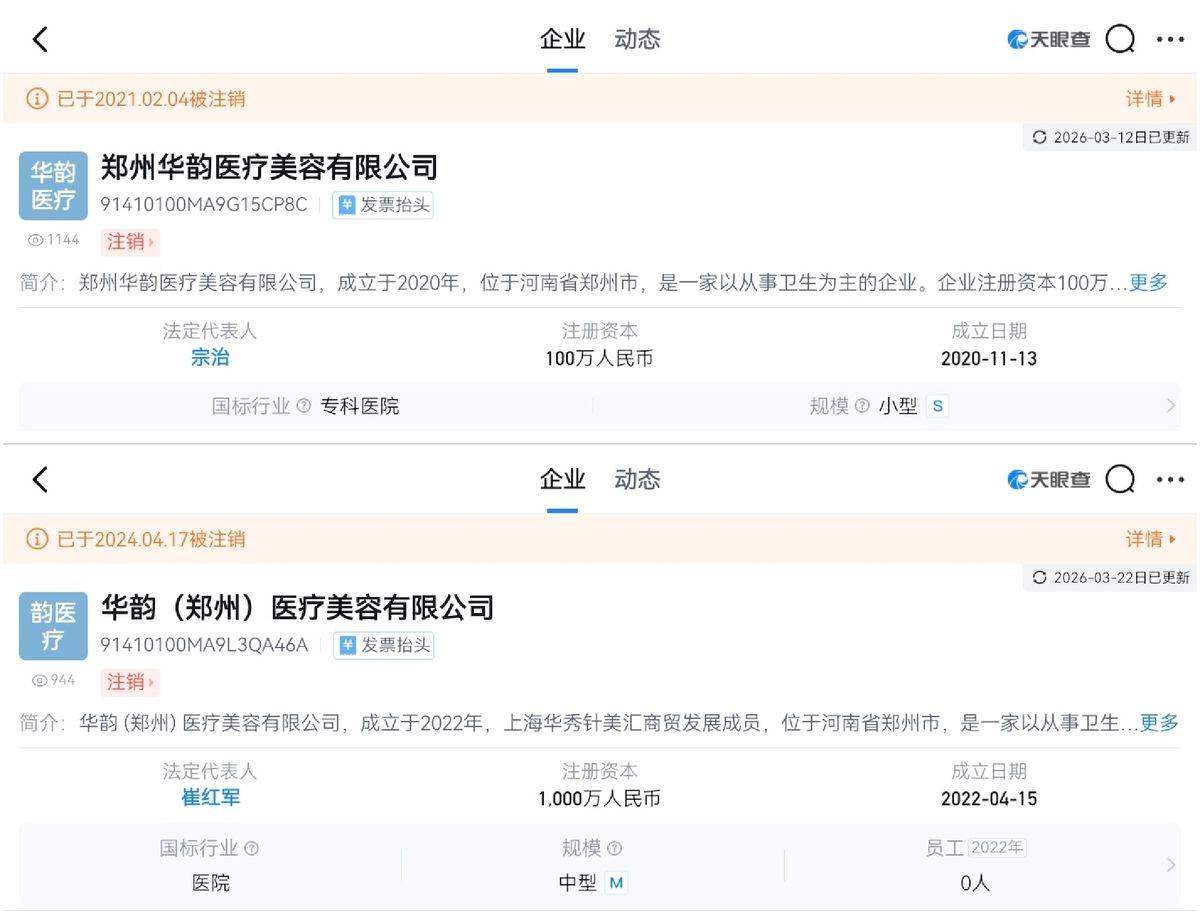
Task: Click 规模 help icon next to 小型
Action: pyautogui.click(x=862, y=407)
